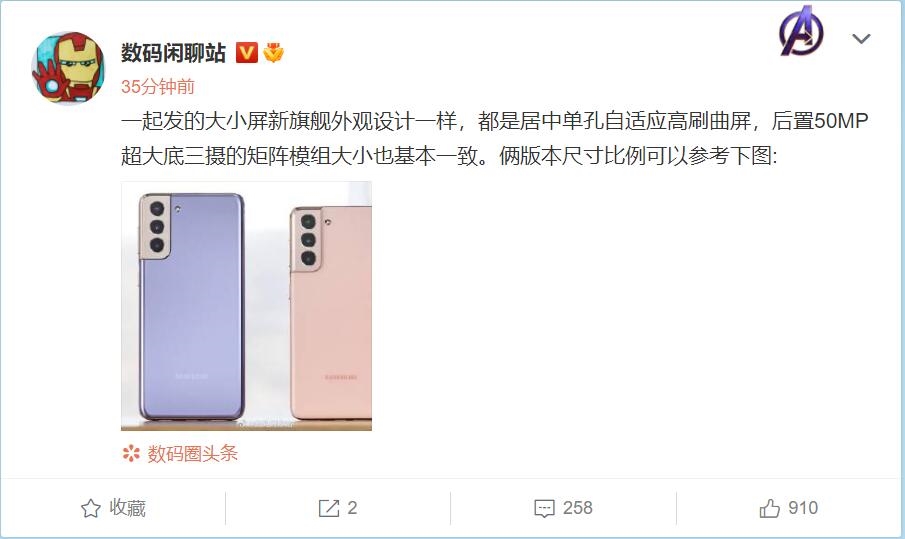Click the repost count 2
905x539 pixels.
pyautogui.click(x=352, y=508)
